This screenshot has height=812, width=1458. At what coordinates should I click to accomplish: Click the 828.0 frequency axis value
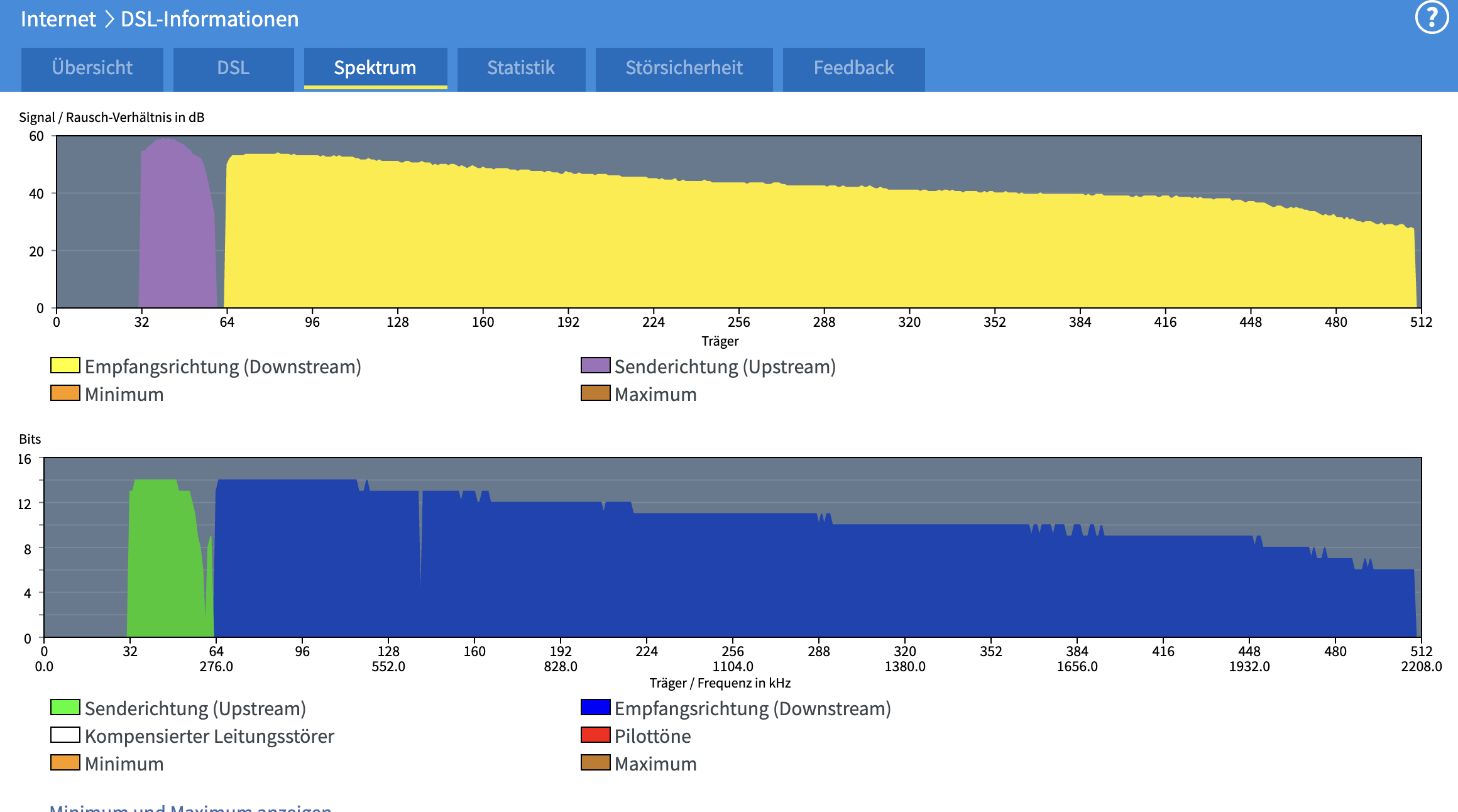click(561, 666)
